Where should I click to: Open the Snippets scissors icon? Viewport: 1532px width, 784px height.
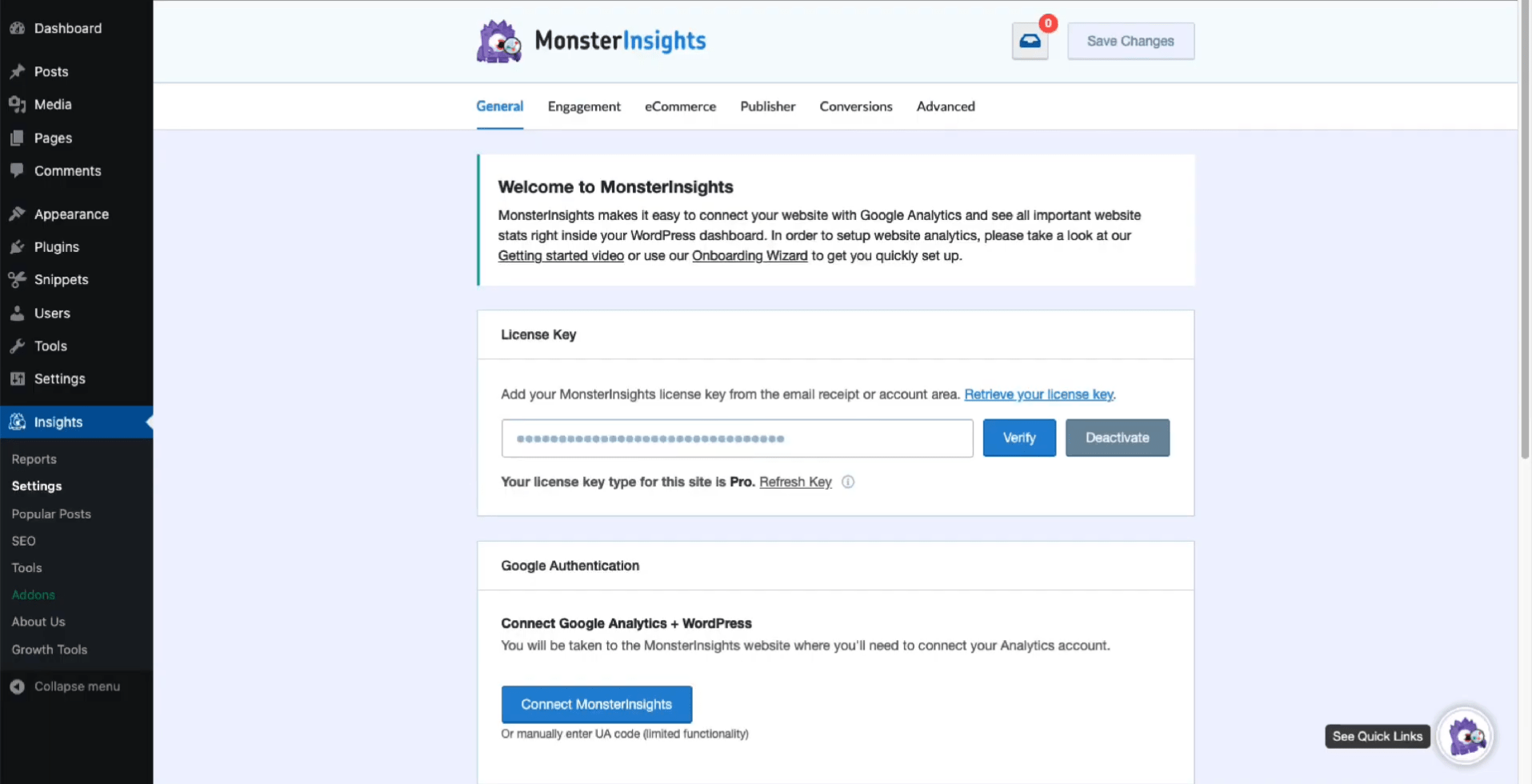(17, 279)
